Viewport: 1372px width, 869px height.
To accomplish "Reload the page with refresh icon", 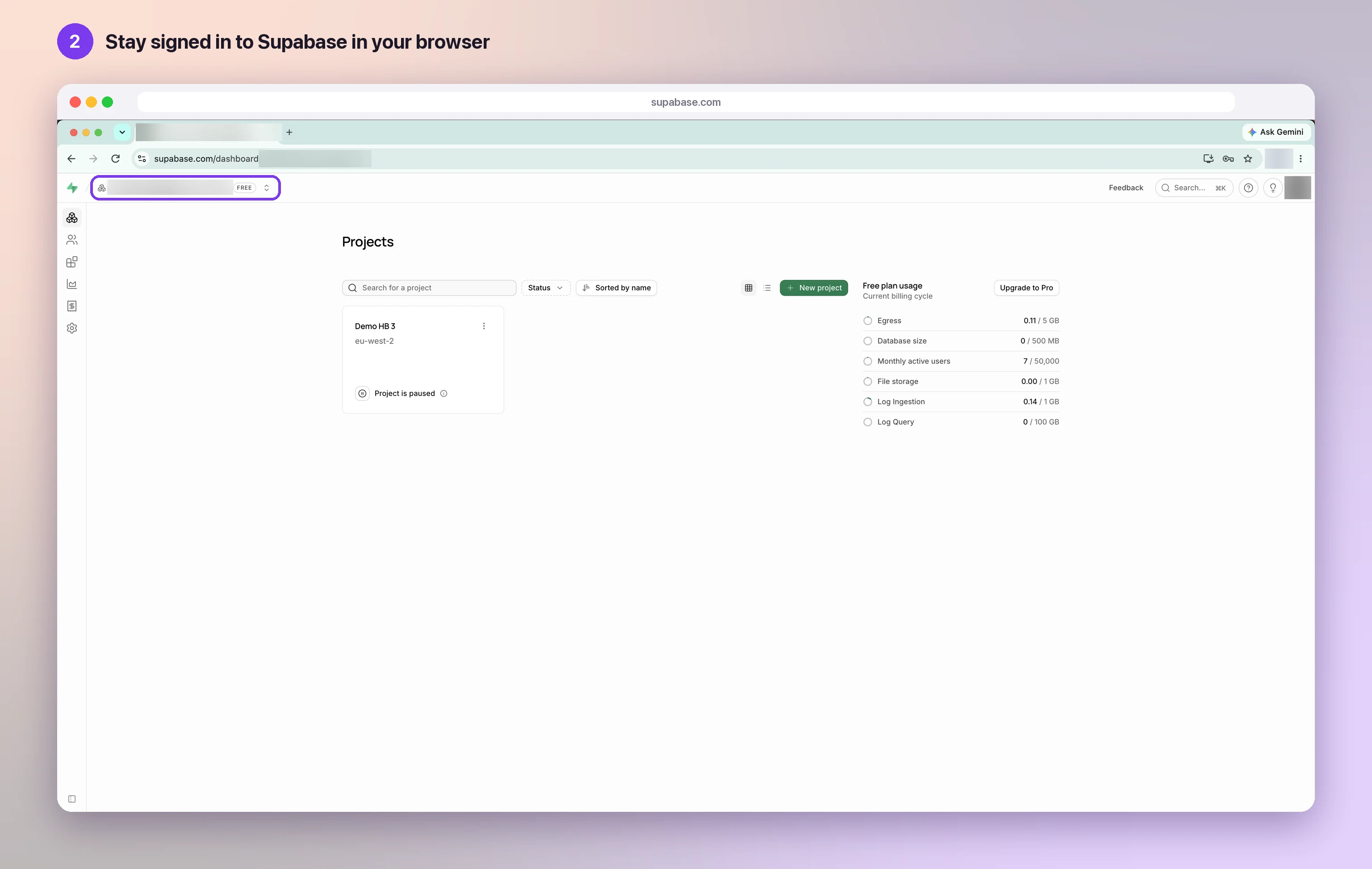I will tap(116, 159).
